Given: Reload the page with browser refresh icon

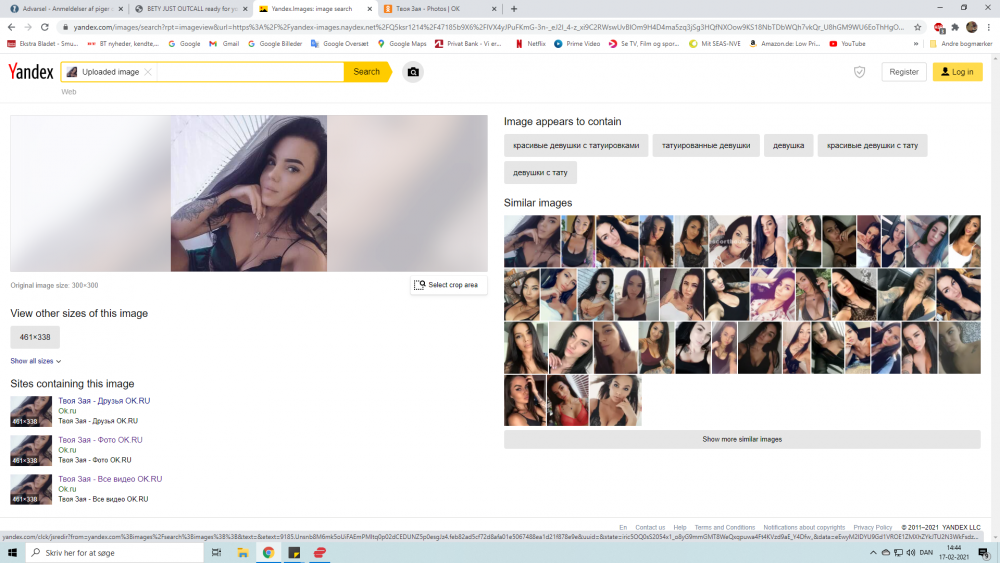Looking at the screenshot, I should [x=45, y=27].
